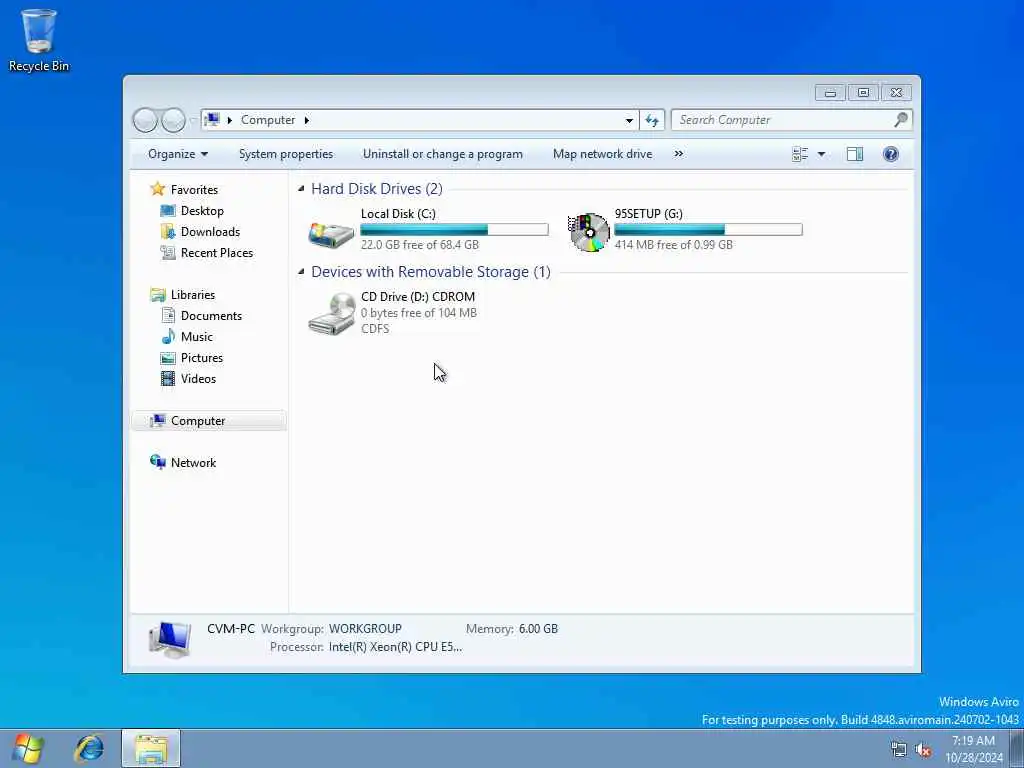Minimize the Computer window

click(x=831, y=93)
